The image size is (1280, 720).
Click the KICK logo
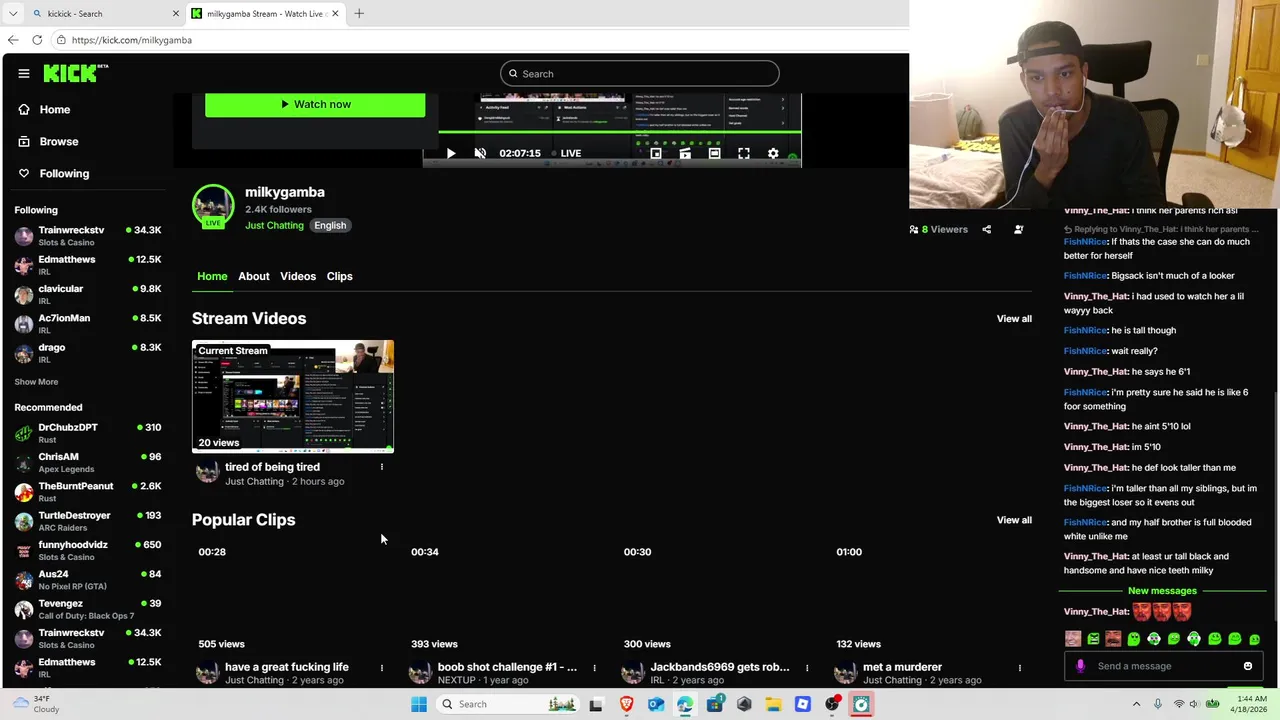[75, 73]
